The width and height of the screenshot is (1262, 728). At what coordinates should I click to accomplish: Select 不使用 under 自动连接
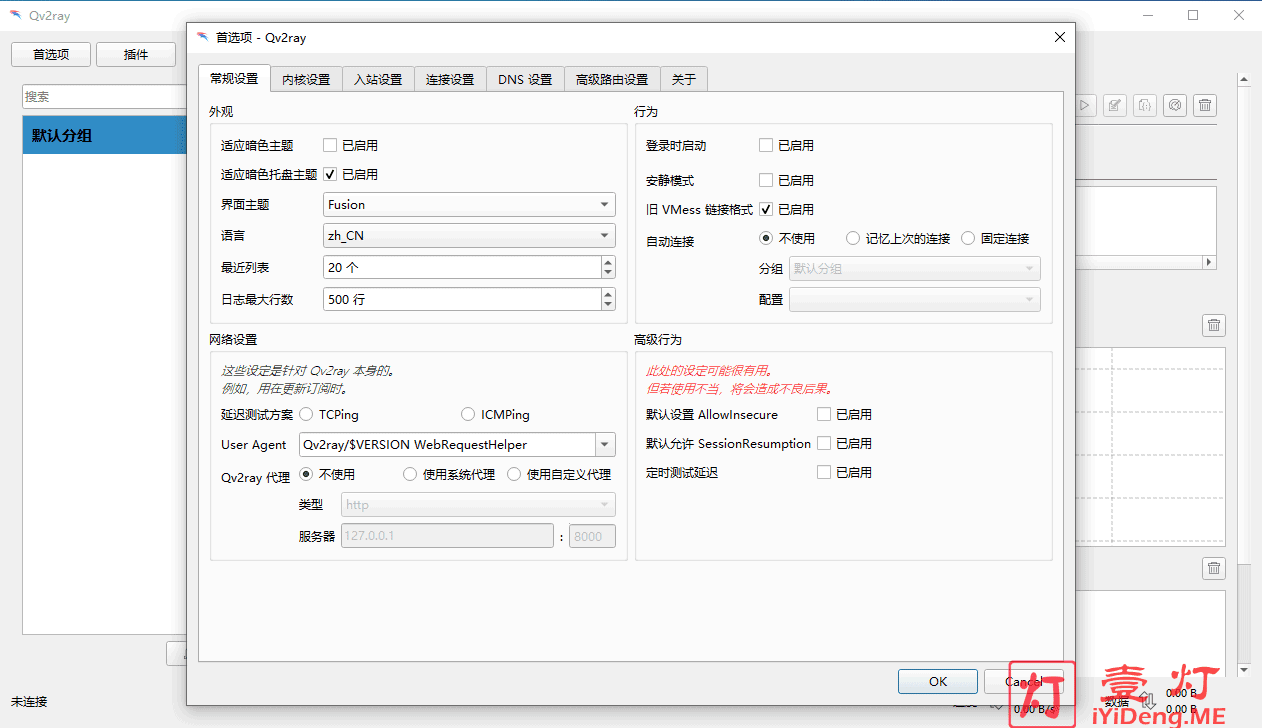click(767, 238)
